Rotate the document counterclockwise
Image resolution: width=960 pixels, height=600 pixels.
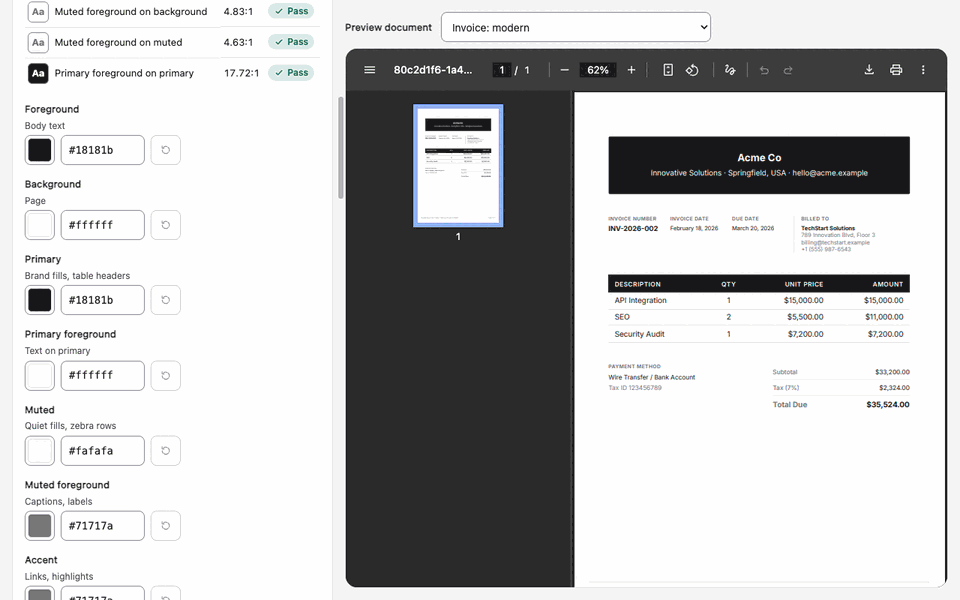692,70
